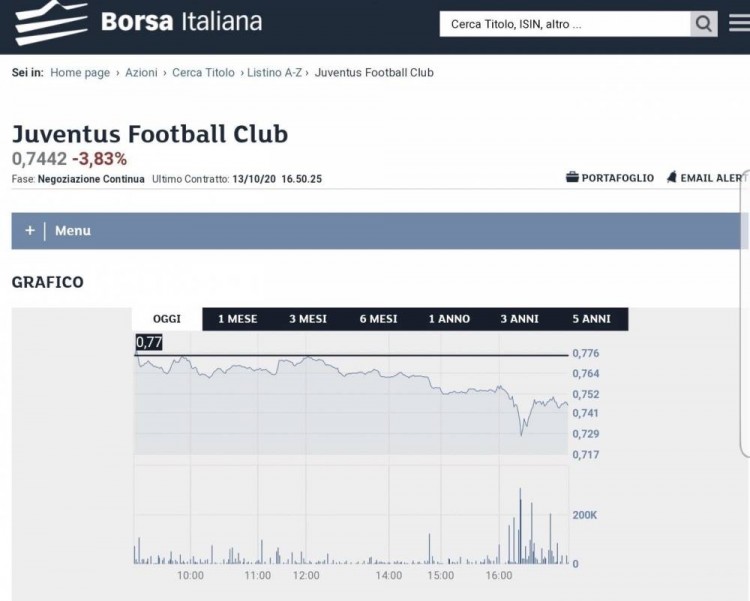The height and width of the screenshot is (601, 750).
Task: Click the Borsa Italiana logo
Action: tap(139, 22)
